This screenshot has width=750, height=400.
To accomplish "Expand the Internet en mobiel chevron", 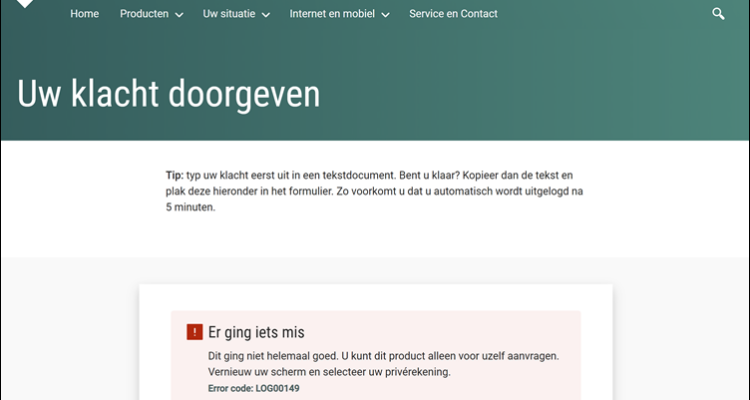I will 385,15.
